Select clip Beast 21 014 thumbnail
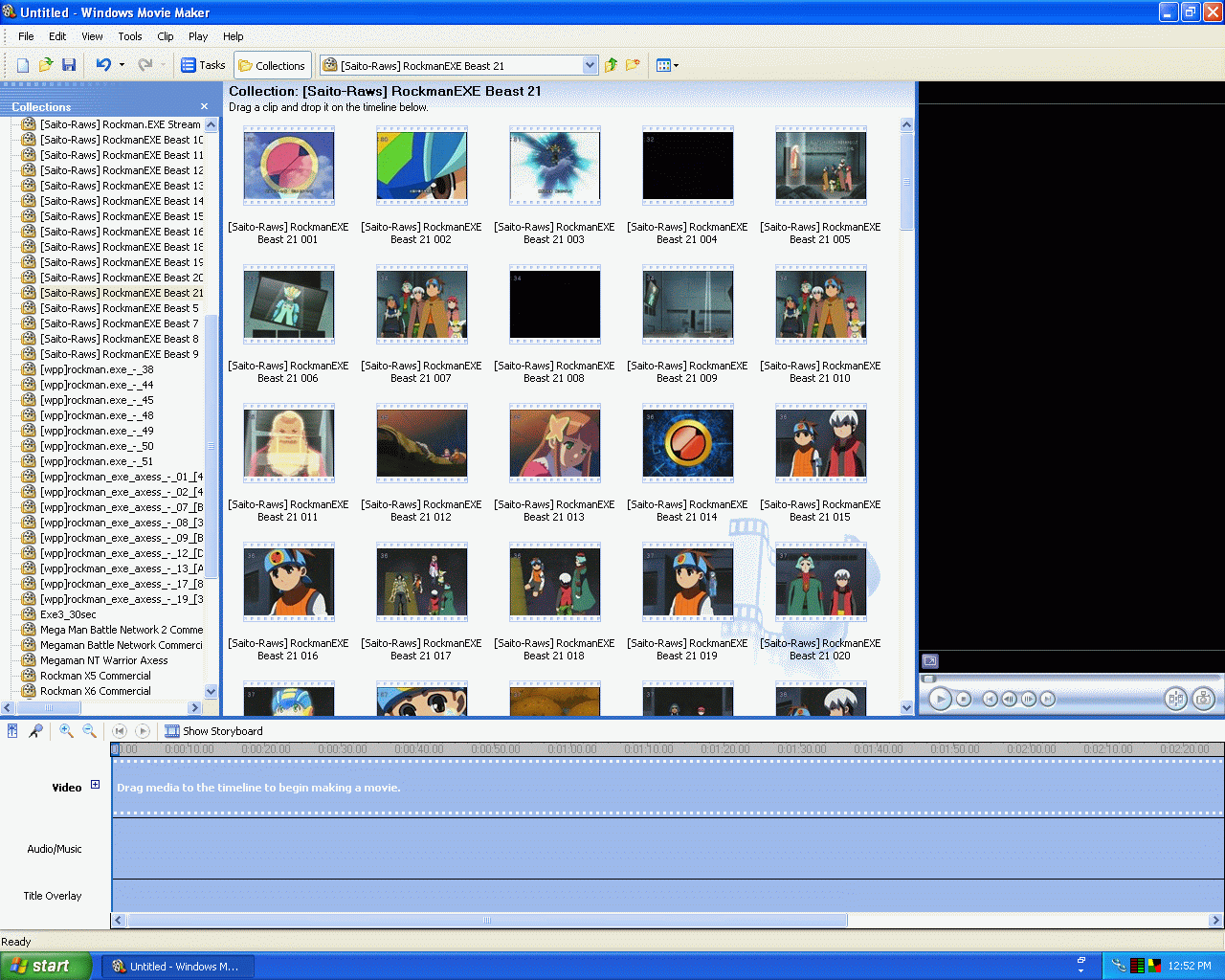The height and width of the screenshot is (980, 1225). click(x=688, y=444)
